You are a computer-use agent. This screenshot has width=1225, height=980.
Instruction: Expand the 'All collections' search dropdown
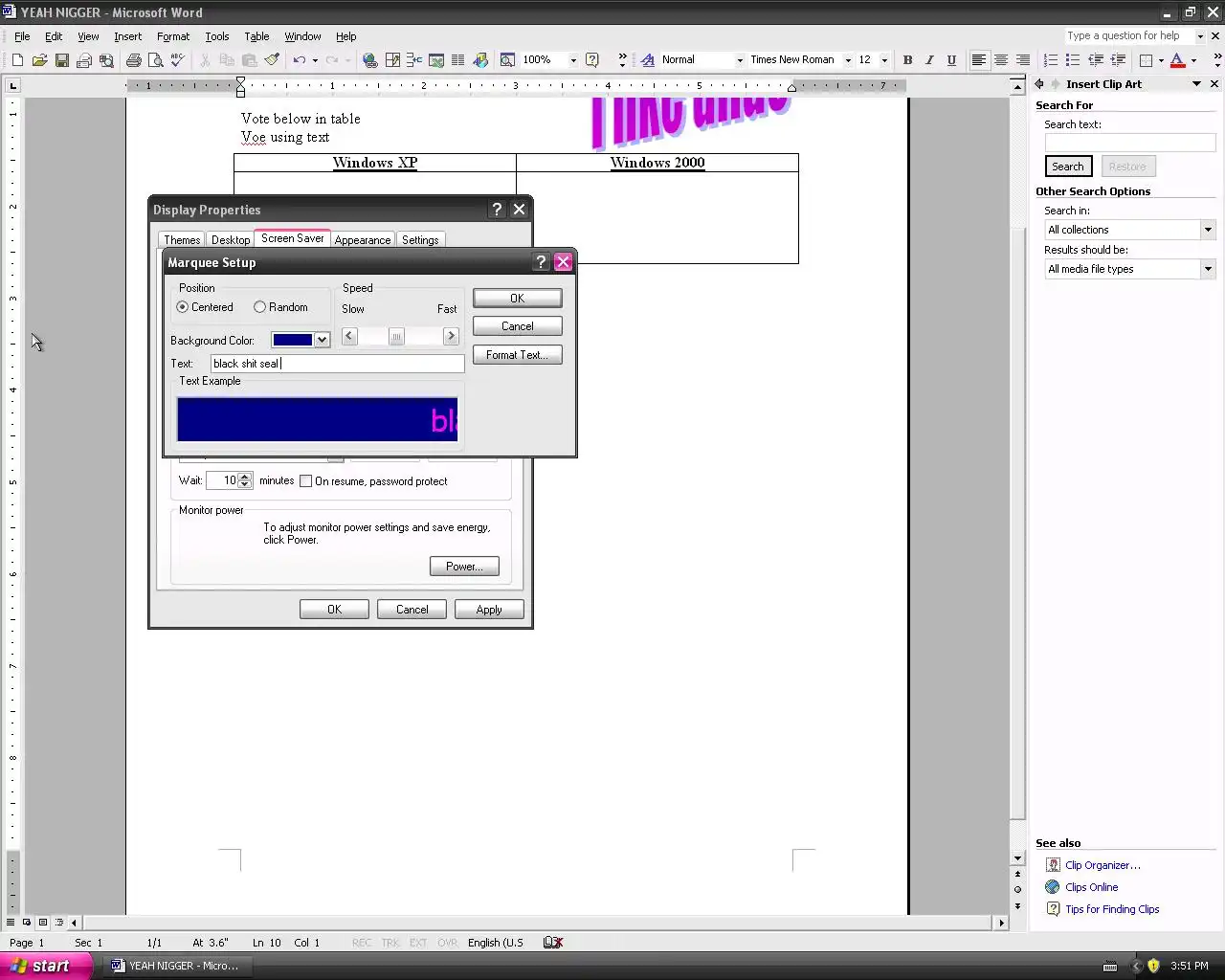pos(1208,230)
